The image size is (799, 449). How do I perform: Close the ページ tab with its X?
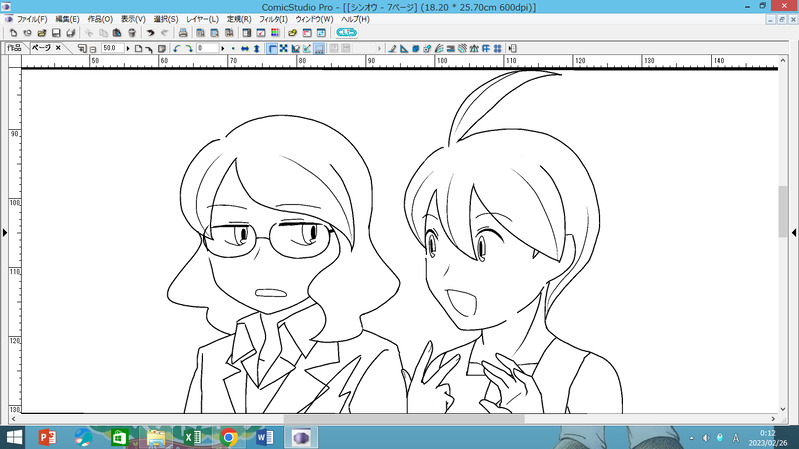click(x=58, y=48)
